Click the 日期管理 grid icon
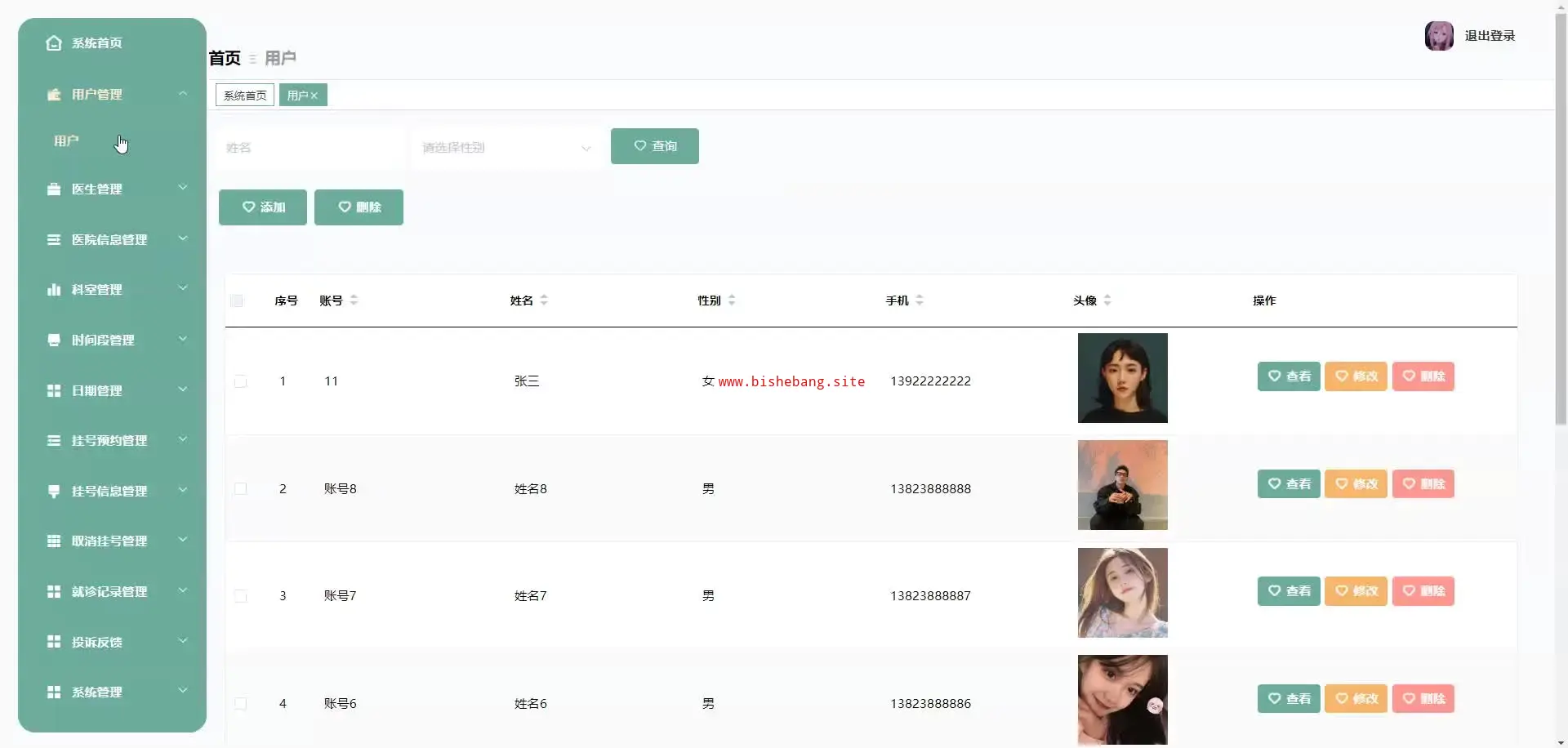Viewport: 1568px width, 748px height. tap(54, 391)
